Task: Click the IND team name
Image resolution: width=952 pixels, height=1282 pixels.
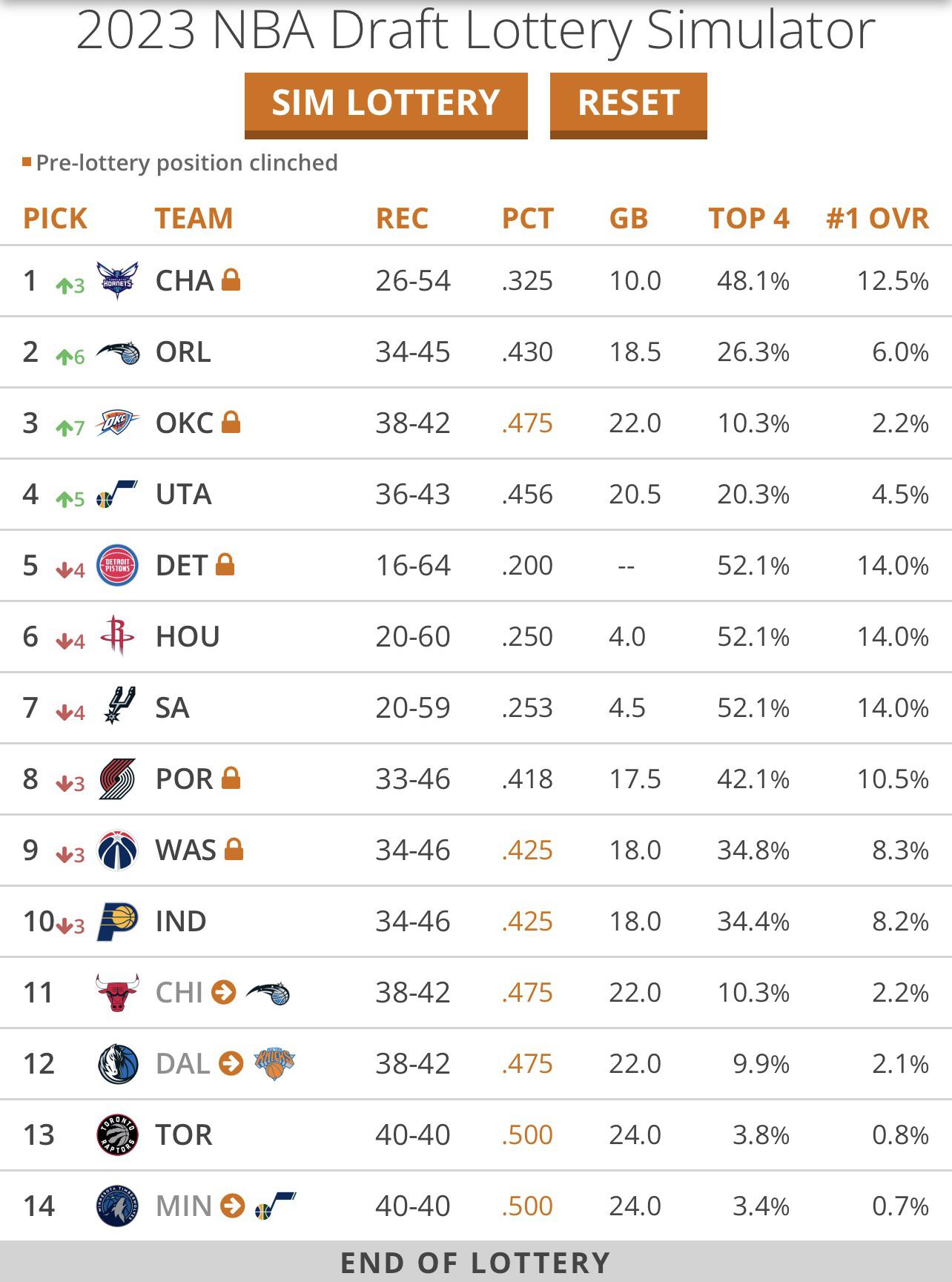Action: tap(181, 922)
